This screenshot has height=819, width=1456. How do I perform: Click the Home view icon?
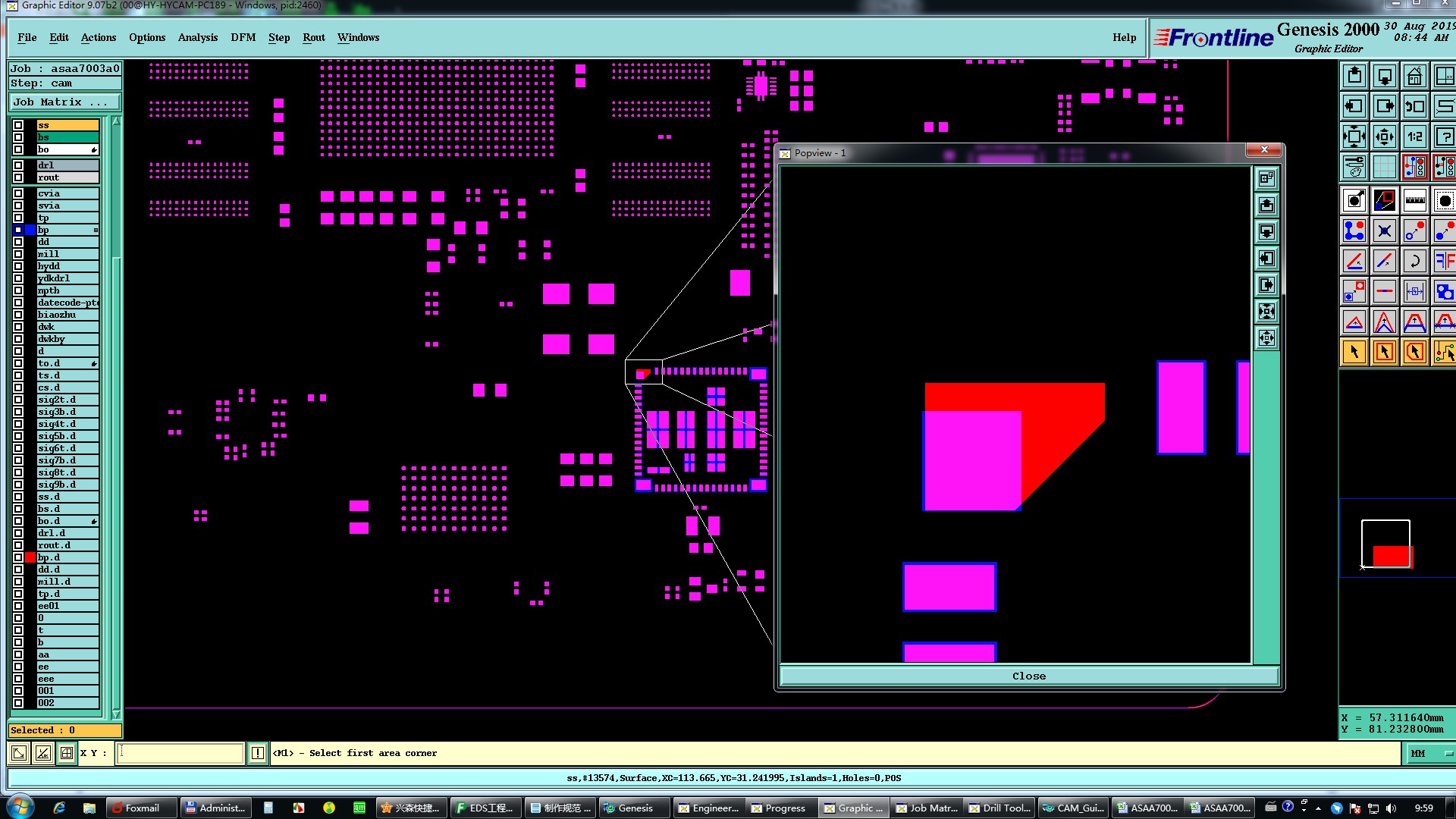point(1414,77)
